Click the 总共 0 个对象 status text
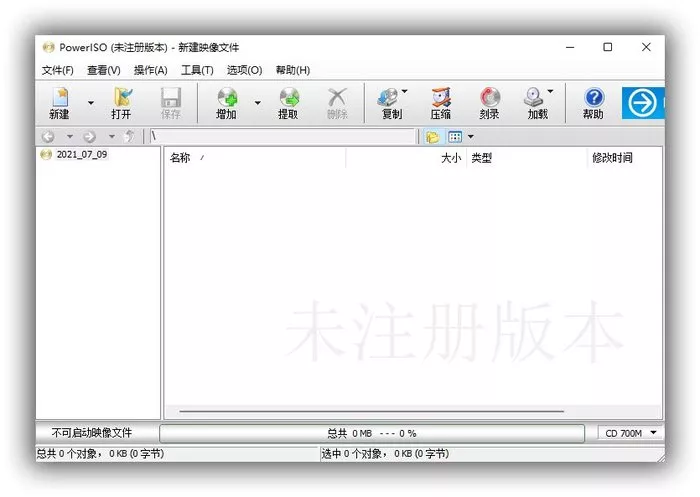 tap(100, 454)
